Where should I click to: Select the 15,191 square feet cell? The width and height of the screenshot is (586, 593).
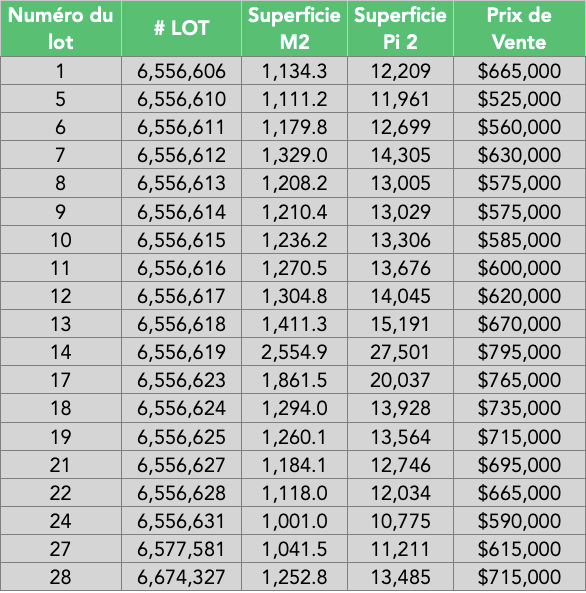(x=400, y=324)
